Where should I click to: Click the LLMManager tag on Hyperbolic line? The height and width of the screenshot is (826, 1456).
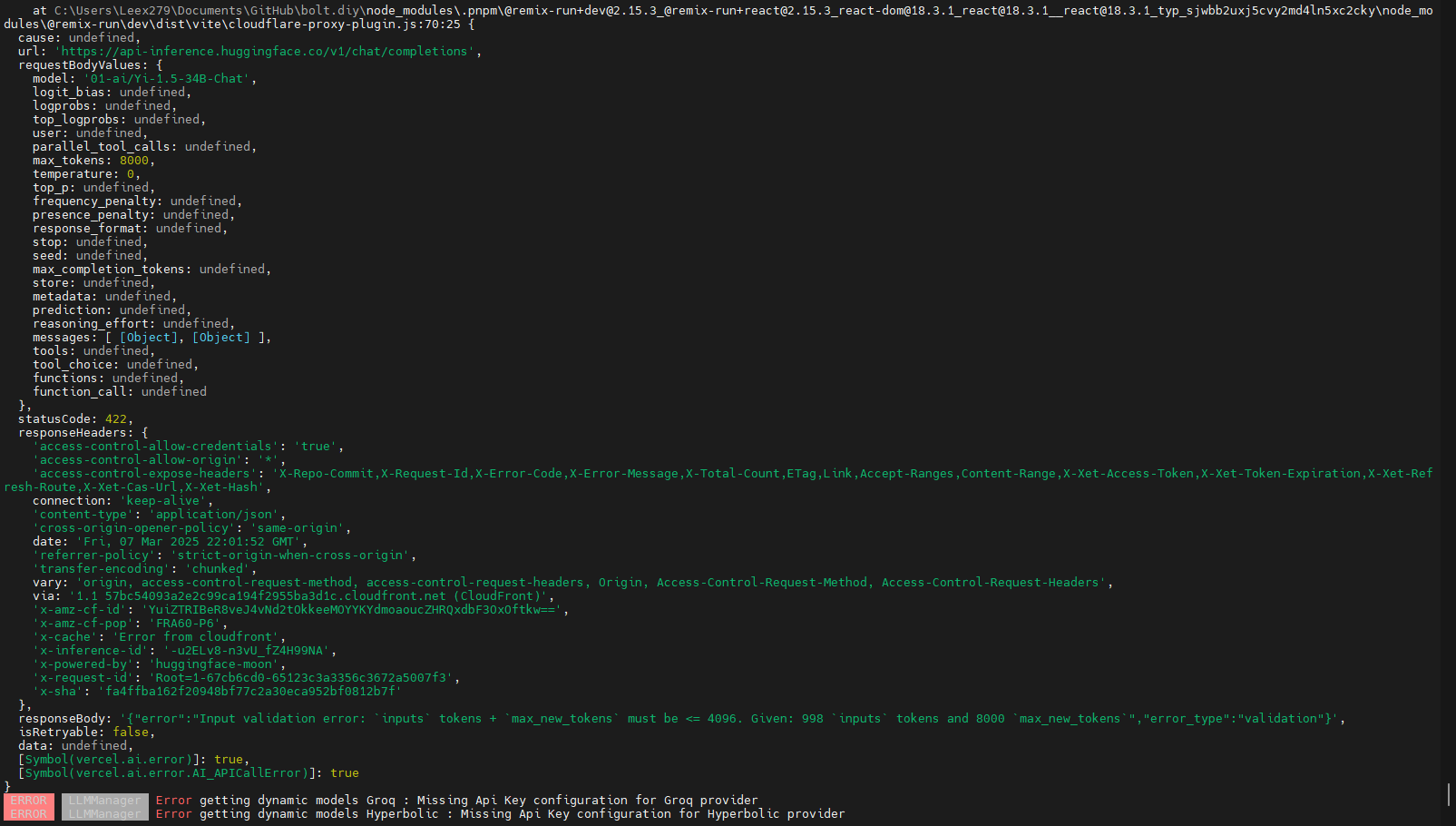point(105,814)
